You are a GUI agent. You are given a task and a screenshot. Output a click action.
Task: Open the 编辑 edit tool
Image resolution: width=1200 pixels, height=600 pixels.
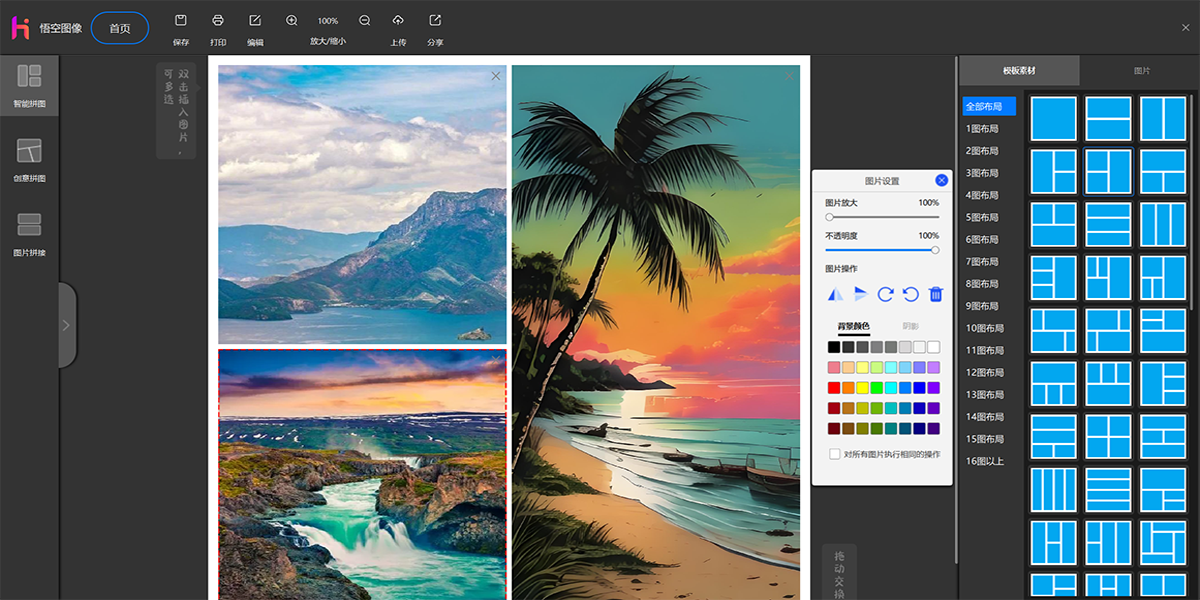tap(255, 21)
